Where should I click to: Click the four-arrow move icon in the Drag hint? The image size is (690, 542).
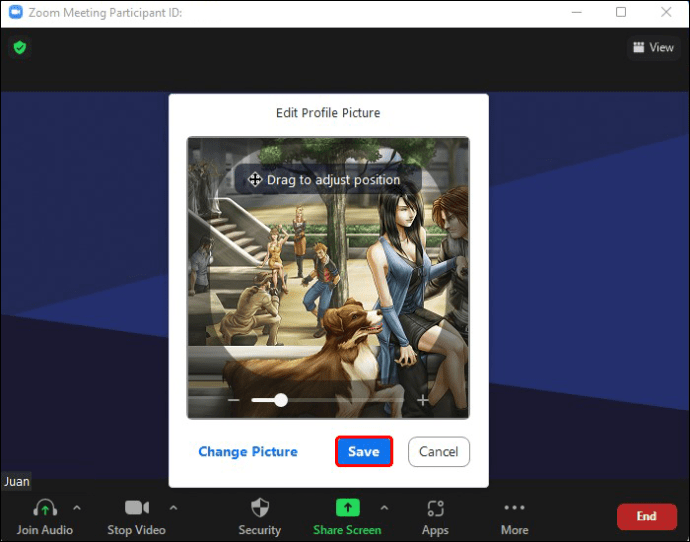tap(255, 179)
